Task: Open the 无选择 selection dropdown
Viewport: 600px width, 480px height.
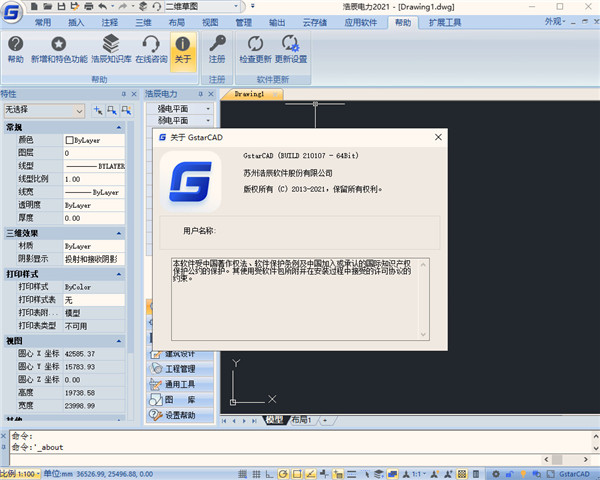Action: click(79, 111)
